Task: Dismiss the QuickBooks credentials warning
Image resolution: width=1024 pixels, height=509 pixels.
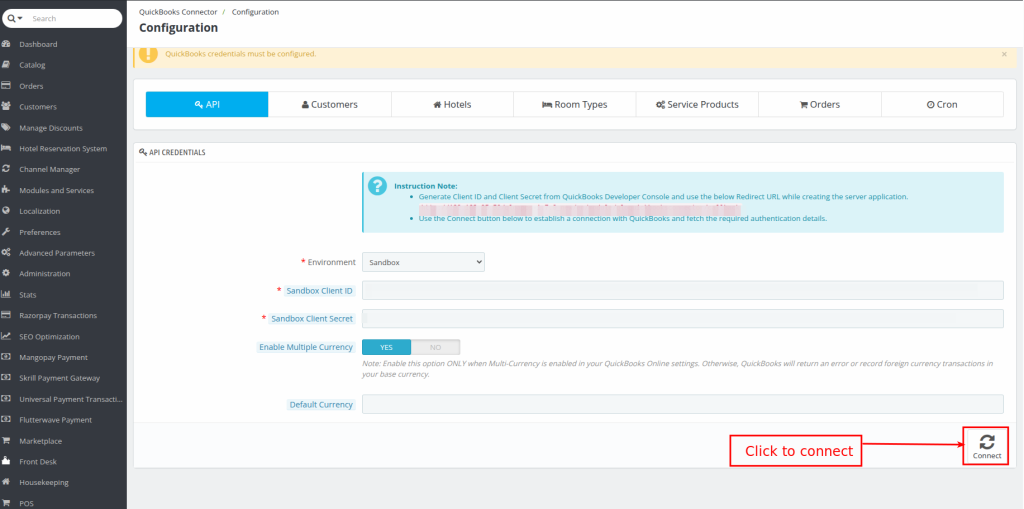Action: [x=1004, y=54]
